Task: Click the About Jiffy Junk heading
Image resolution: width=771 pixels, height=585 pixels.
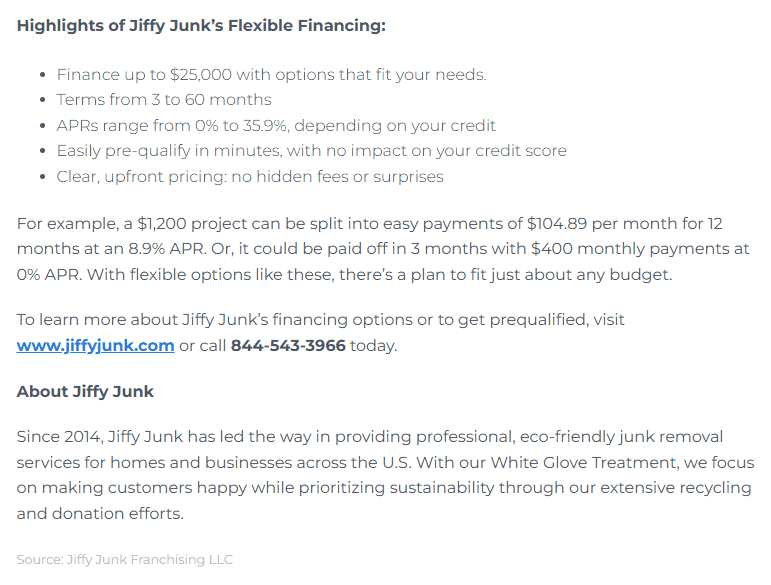Action: tap(85, 392)
